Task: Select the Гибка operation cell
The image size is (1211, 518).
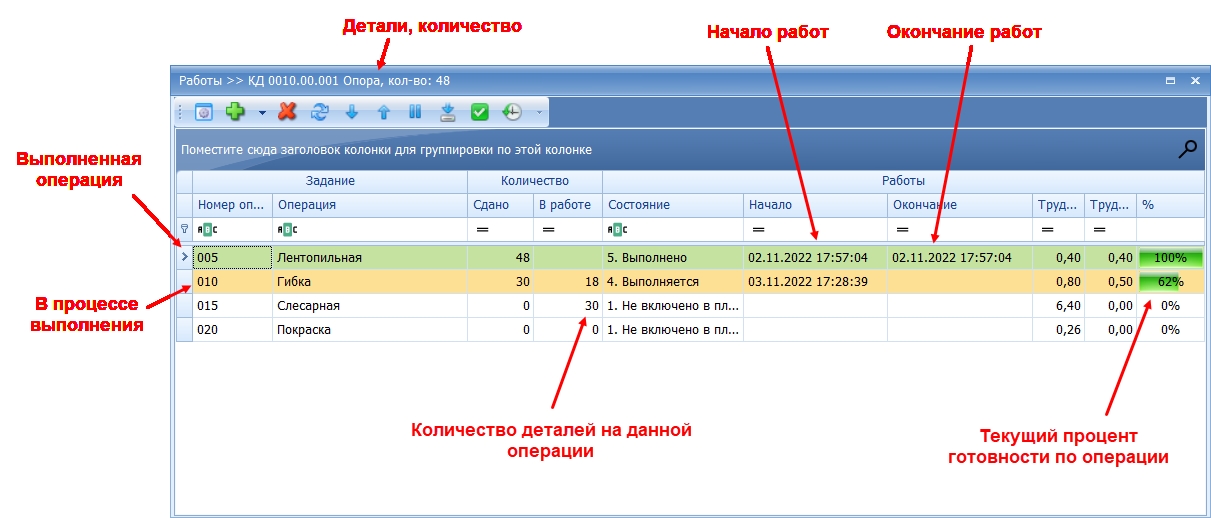Action: tap(370, 282)
